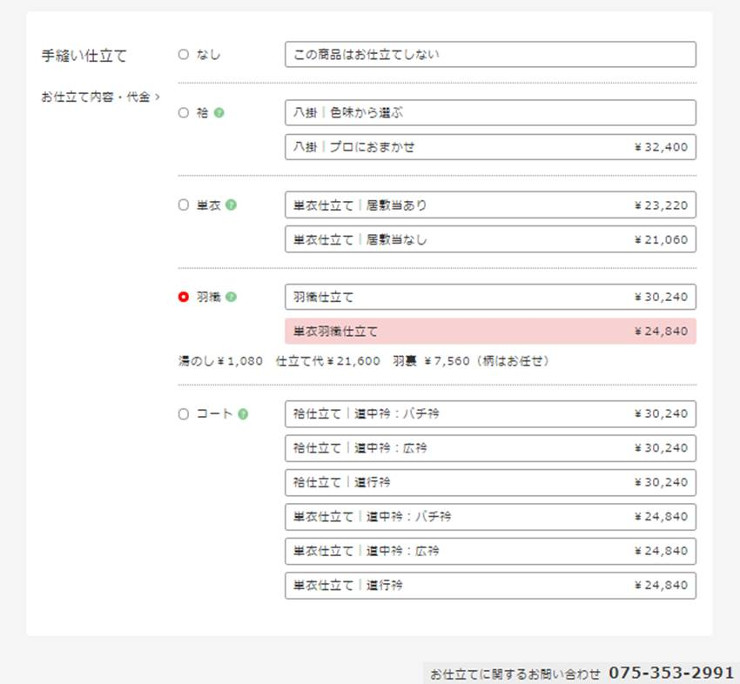
Task: Select この商品はお仕立てしない option
Action: tap(490, 54)
